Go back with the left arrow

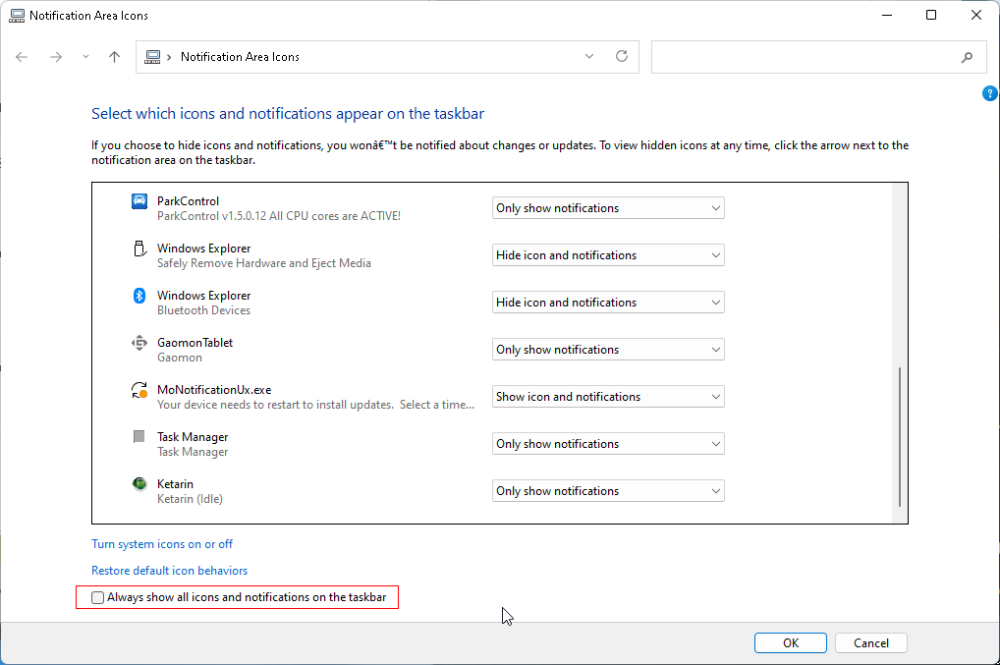click(22, 57)
